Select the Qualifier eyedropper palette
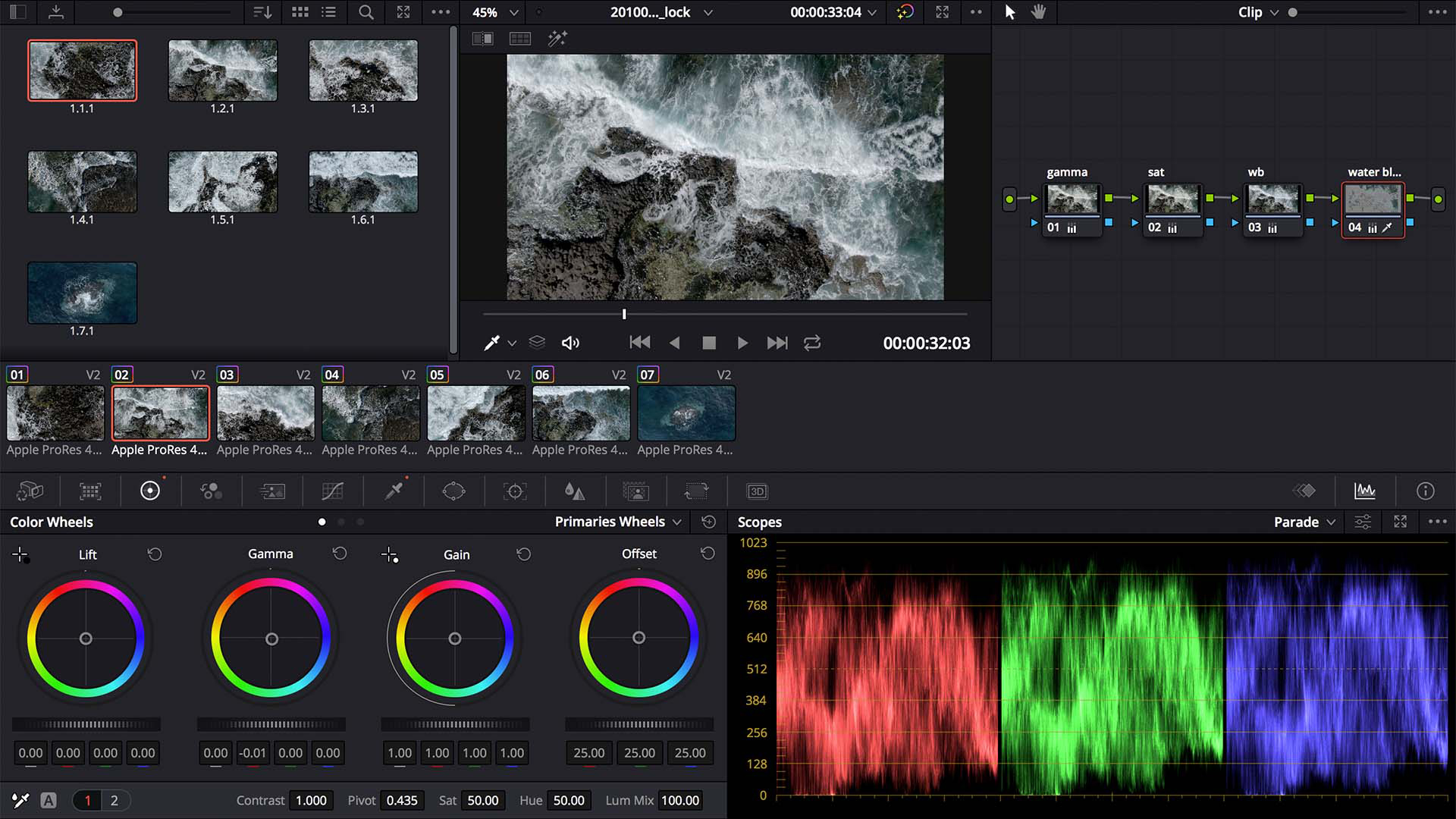Image resolution: width=1456 pixels, height=819 pixels. pyautogui.click(x=394, y=491)
